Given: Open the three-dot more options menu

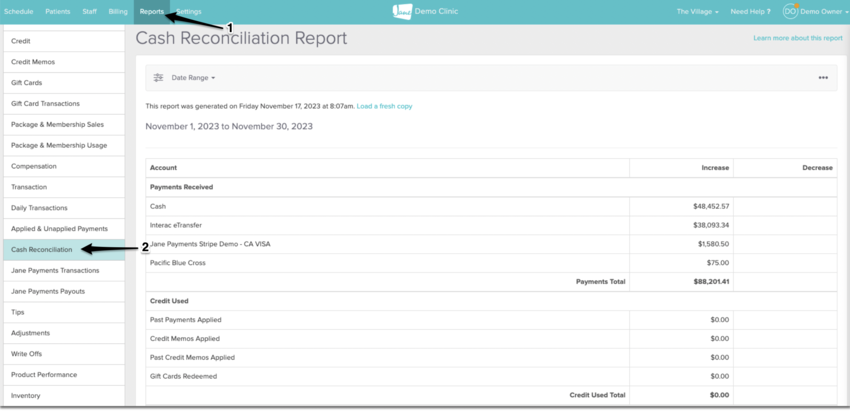Looking at the screenshot, I should tap(823, 77).
